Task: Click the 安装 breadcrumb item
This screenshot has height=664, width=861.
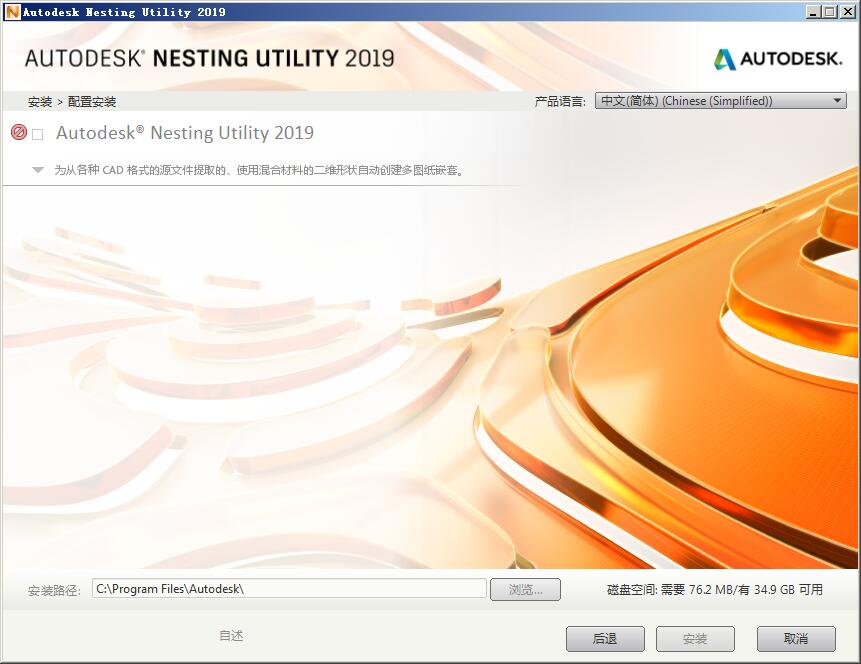Action: point(40,102)
